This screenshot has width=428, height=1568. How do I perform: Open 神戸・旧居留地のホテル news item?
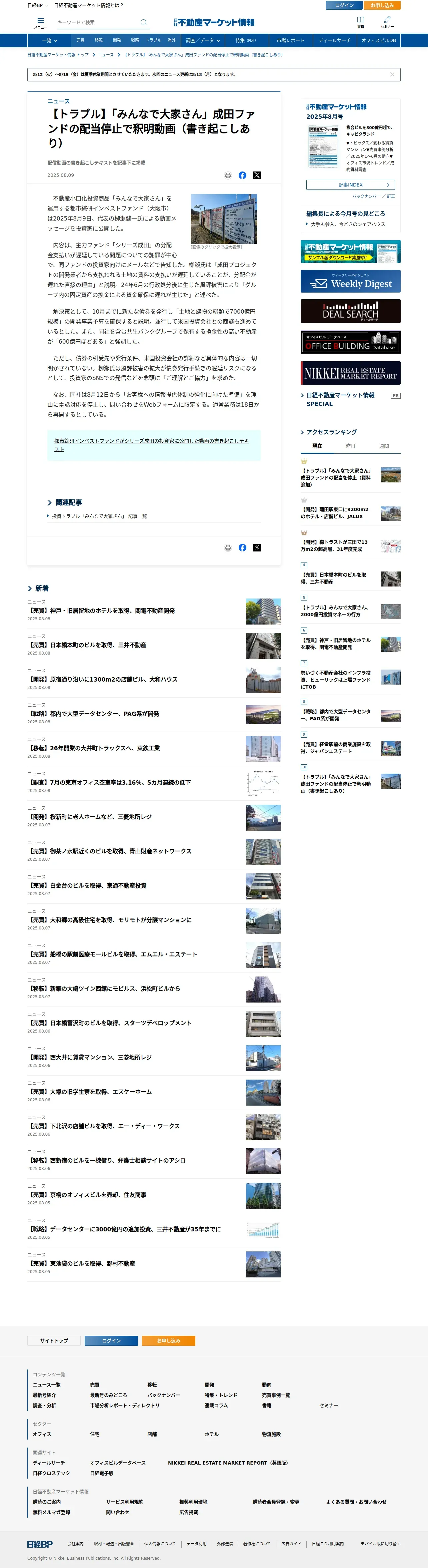101,611
